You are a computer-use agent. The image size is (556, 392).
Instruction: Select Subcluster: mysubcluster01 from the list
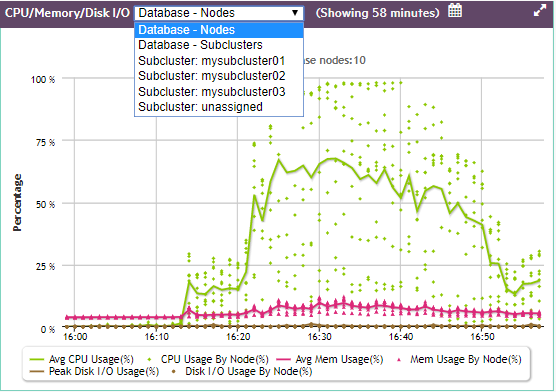(219, 61)
